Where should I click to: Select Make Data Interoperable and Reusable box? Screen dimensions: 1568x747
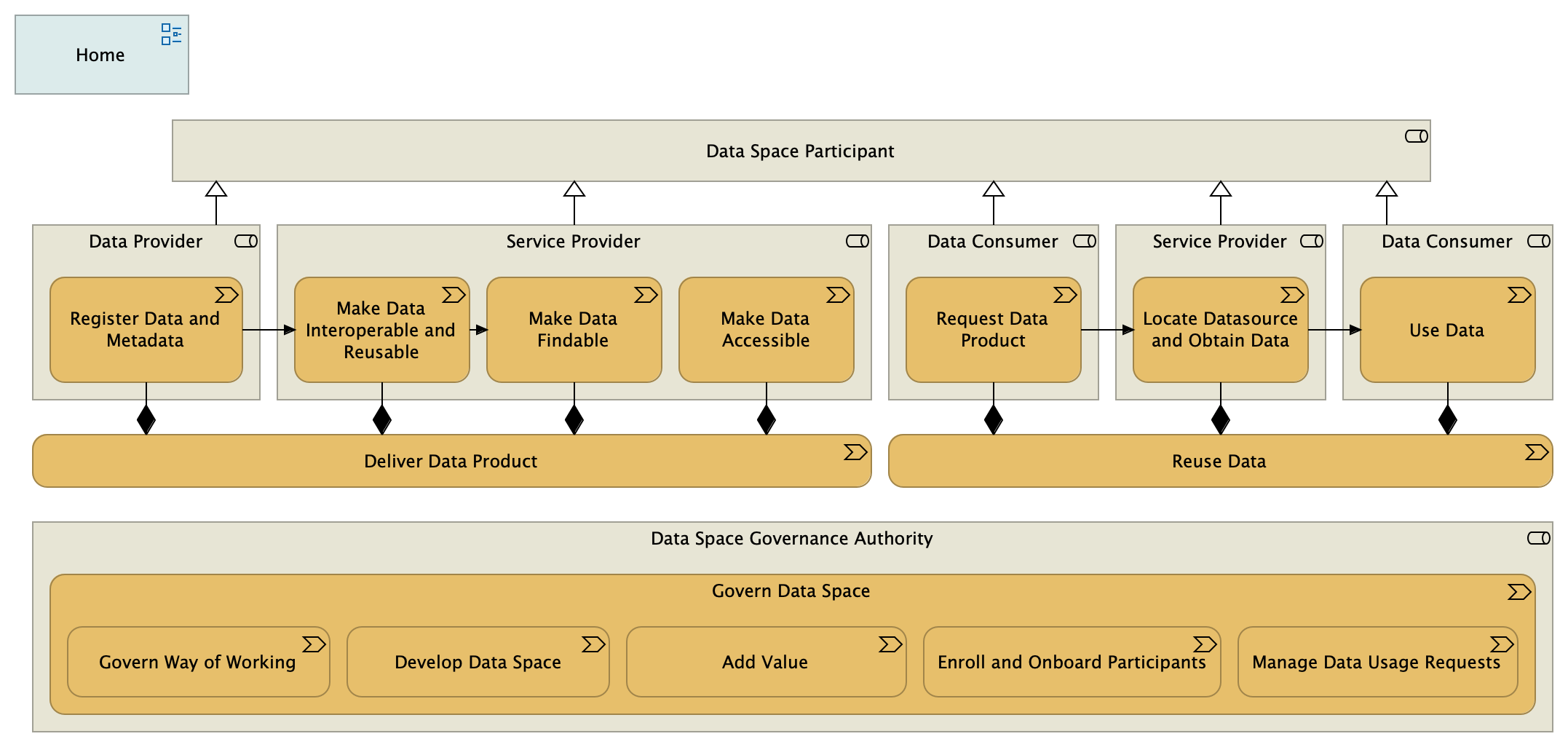point(381,331)
